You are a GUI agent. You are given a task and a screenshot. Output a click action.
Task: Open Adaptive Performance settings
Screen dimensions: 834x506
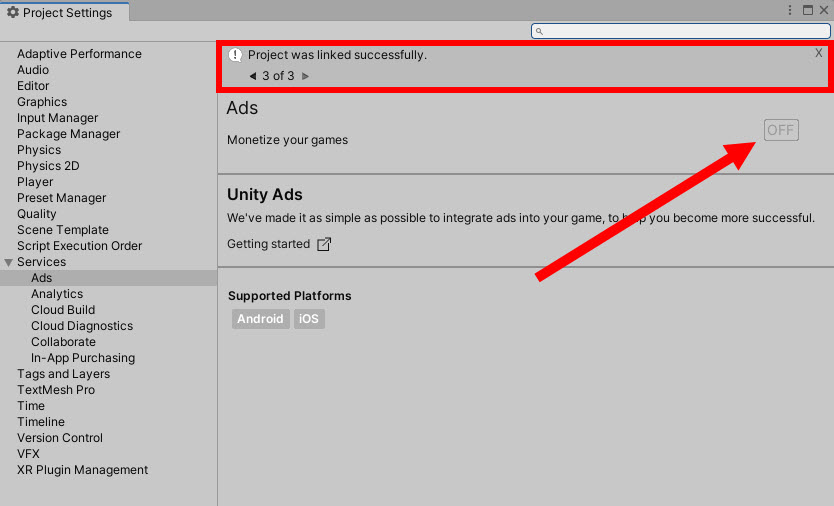point(79,54)
